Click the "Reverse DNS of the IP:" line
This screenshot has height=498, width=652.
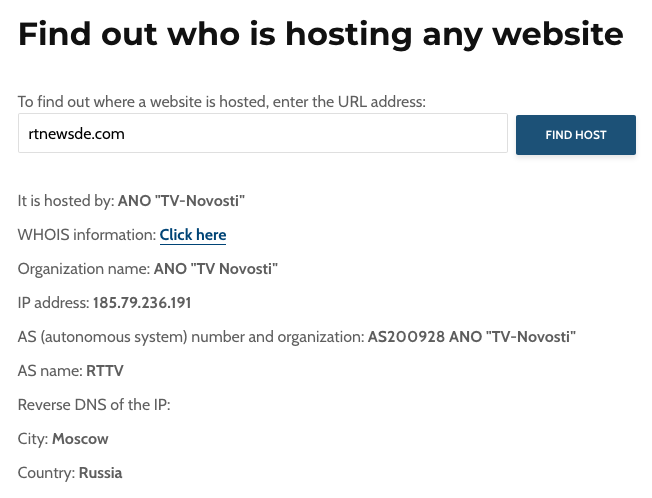point(94,405)
